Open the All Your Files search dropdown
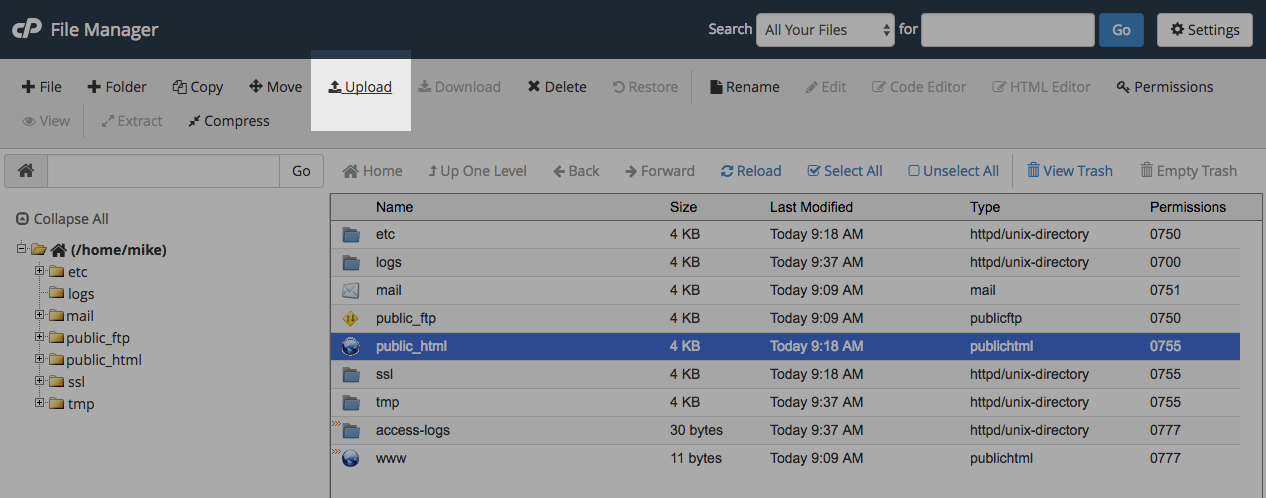 tap(825, 30)
